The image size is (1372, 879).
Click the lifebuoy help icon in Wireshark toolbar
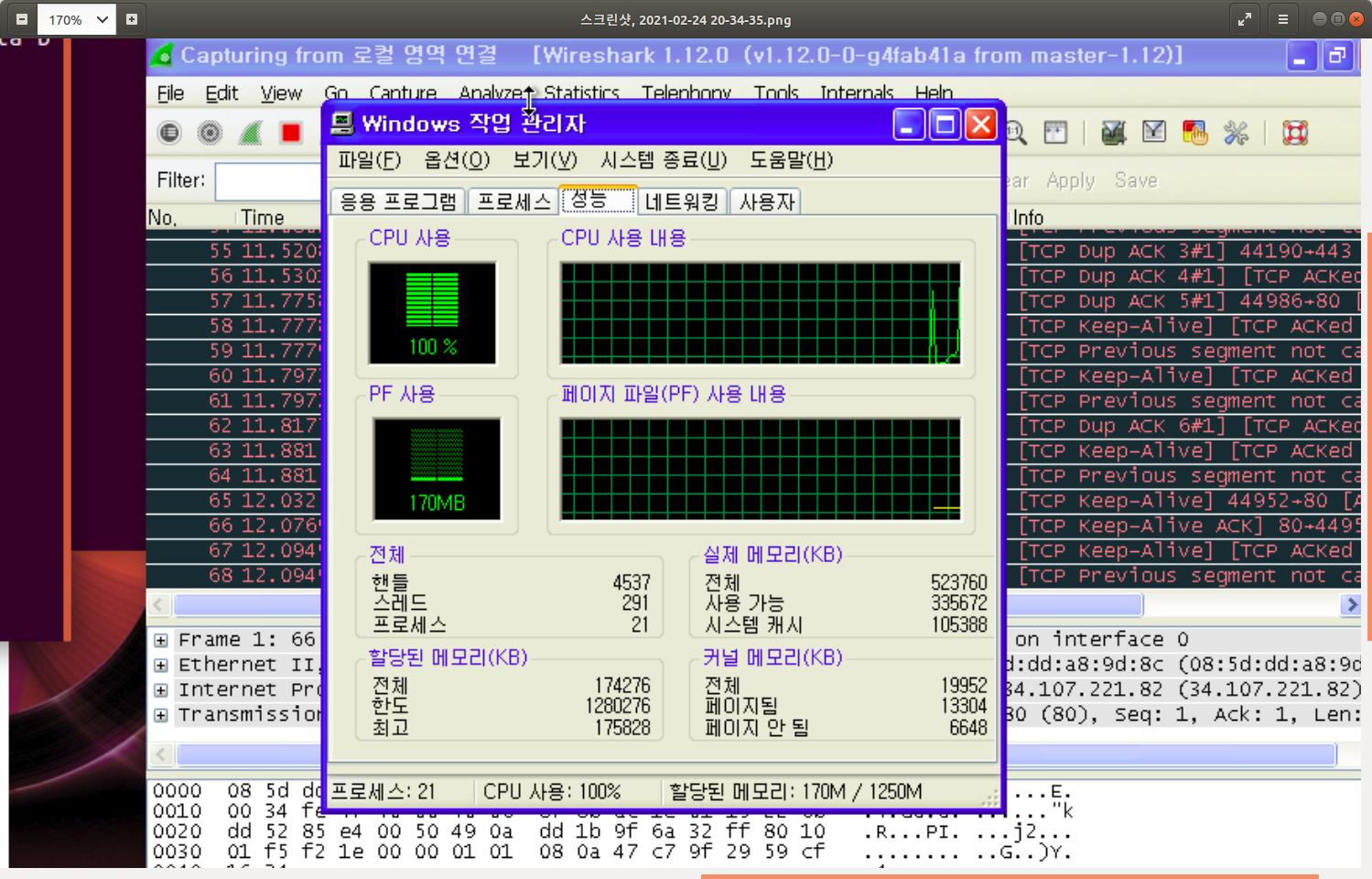1295,133
